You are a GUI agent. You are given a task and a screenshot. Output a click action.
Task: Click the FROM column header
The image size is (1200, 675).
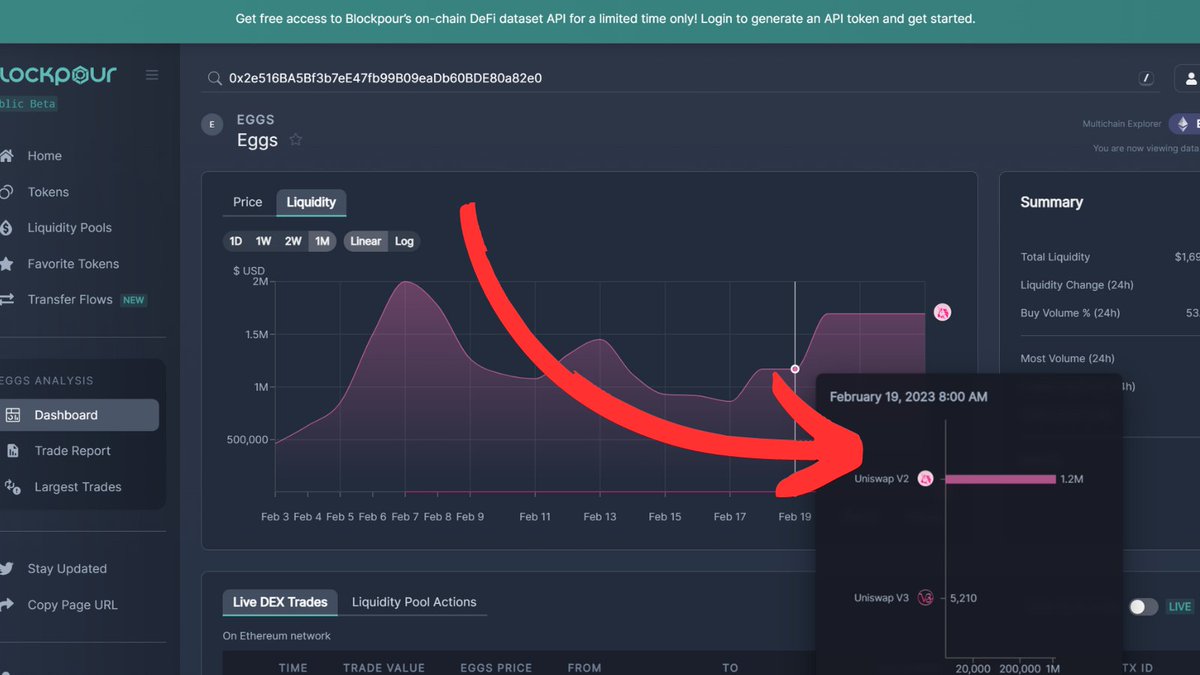585,668
